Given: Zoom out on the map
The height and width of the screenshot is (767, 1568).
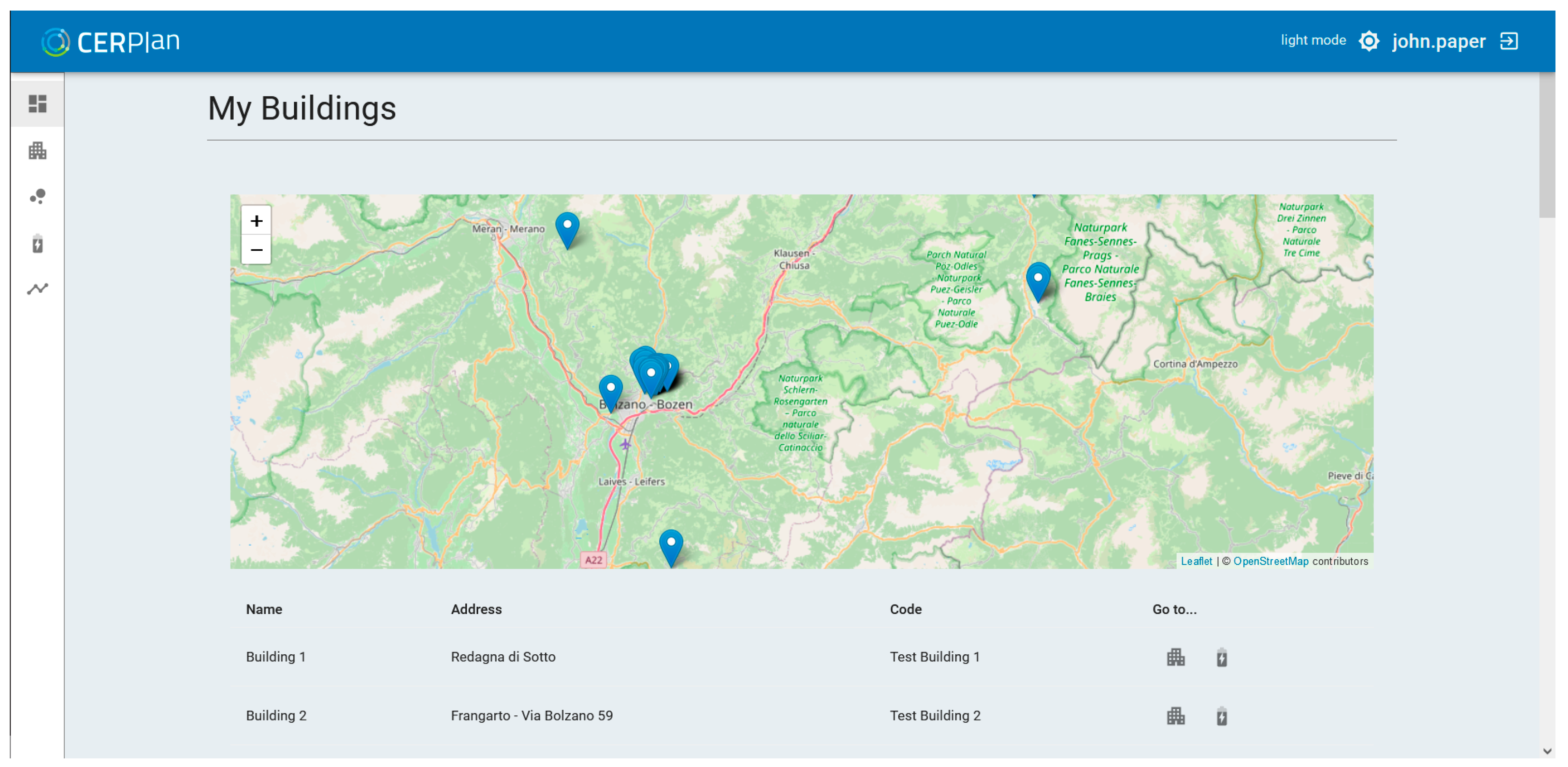Looking at the screenshot, I should pyautogui.click(x=256, y=250).
